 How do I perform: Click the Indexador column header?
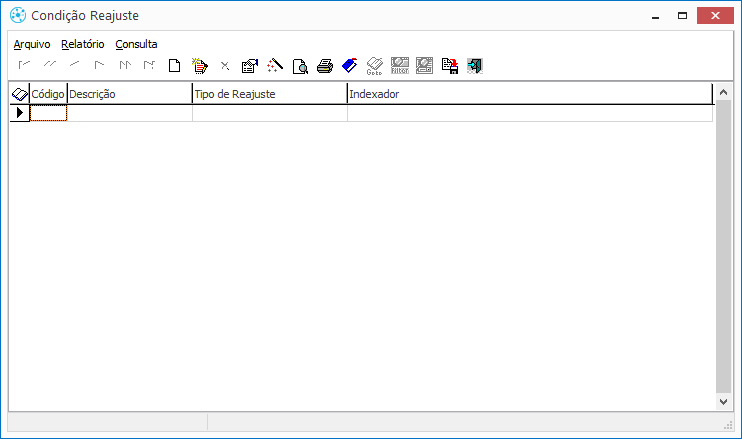coord(530,94)
